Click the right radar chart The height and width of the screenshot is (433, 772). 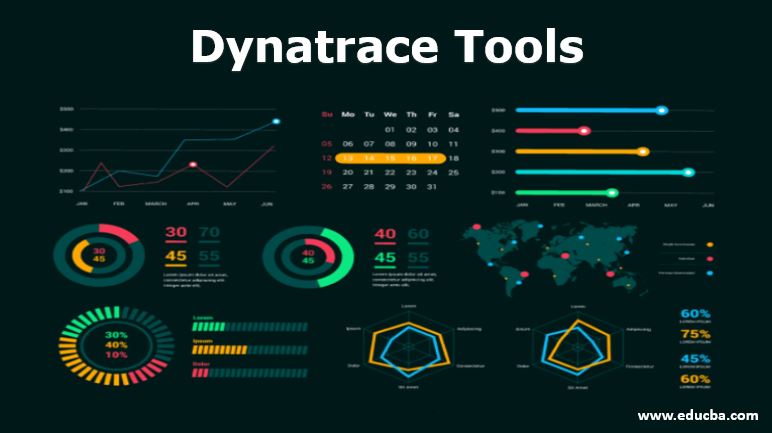pos(578,347)
